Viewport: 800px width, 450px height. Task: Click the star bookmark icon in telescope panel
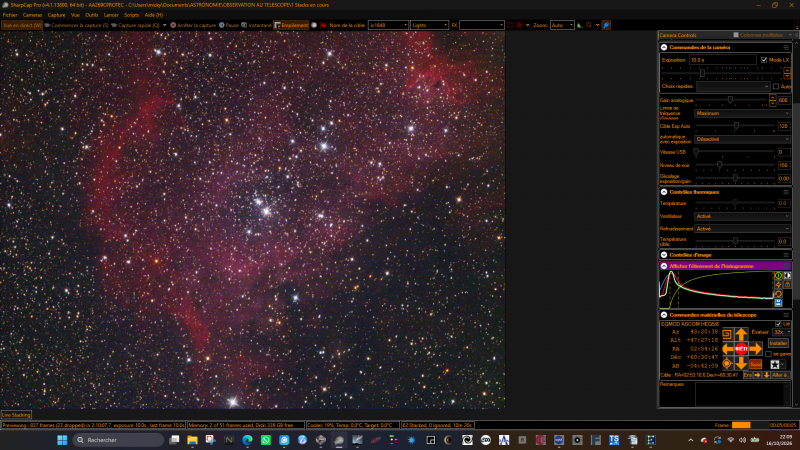pyautogui.click(x=774, y=364)
